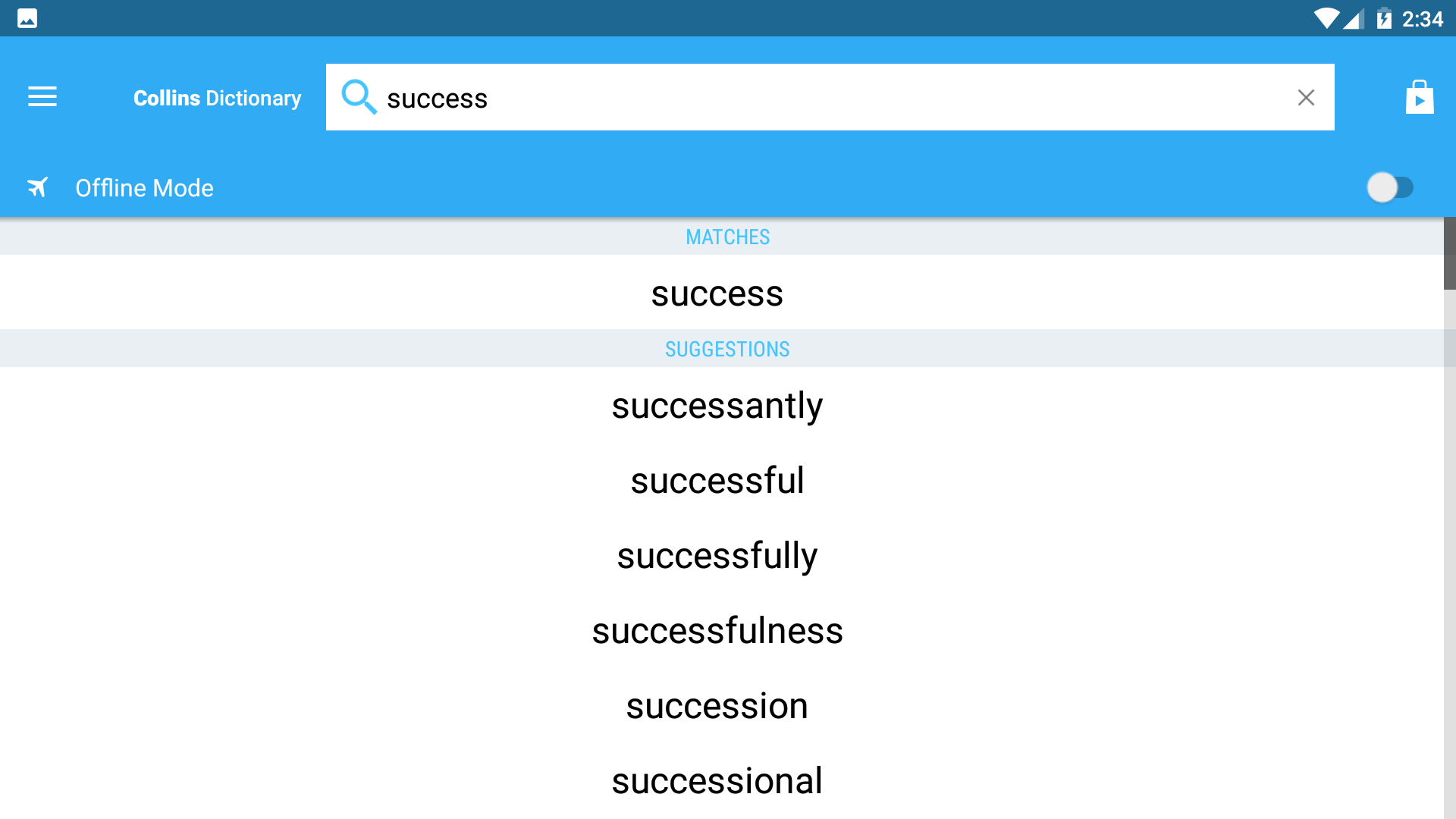Click the Collins Dictionary title
This screenshot has height=819, width=1456.
(x=217, y=98)
